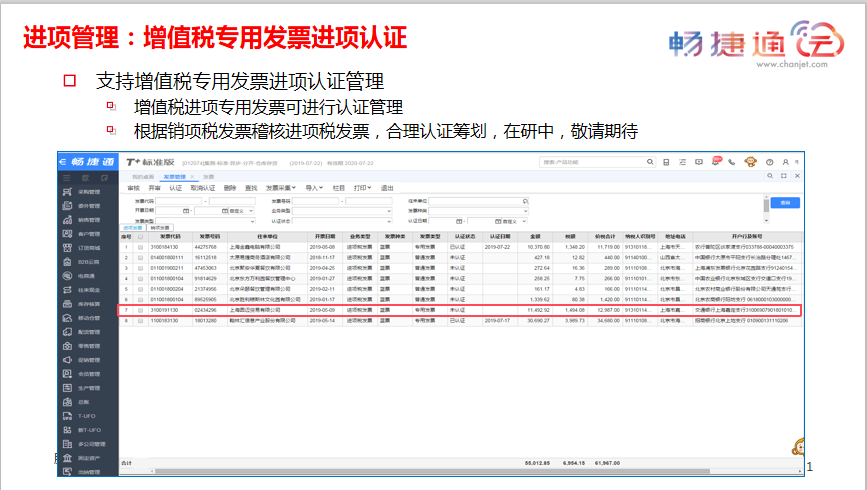Open 移动仓管 sidebar icon
867x490 pixels.
click(x=67, y=318)
